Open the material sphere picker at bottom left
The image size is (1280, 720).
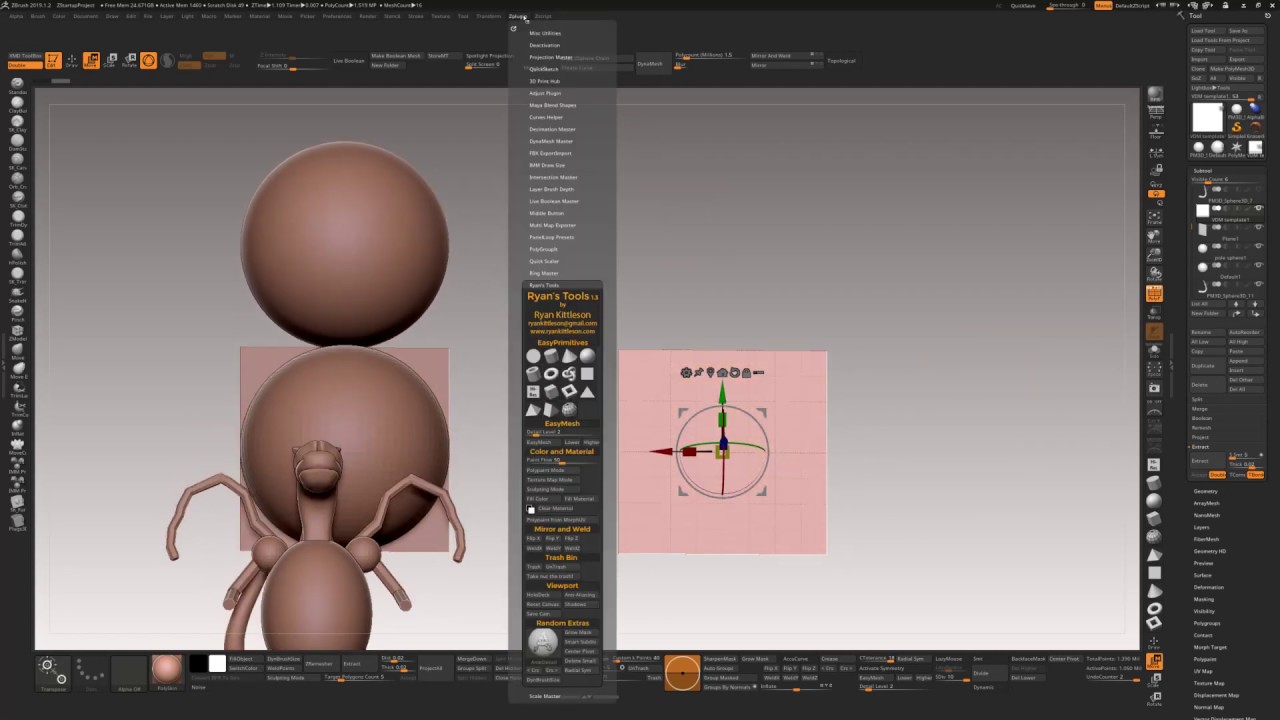(167, 673)
